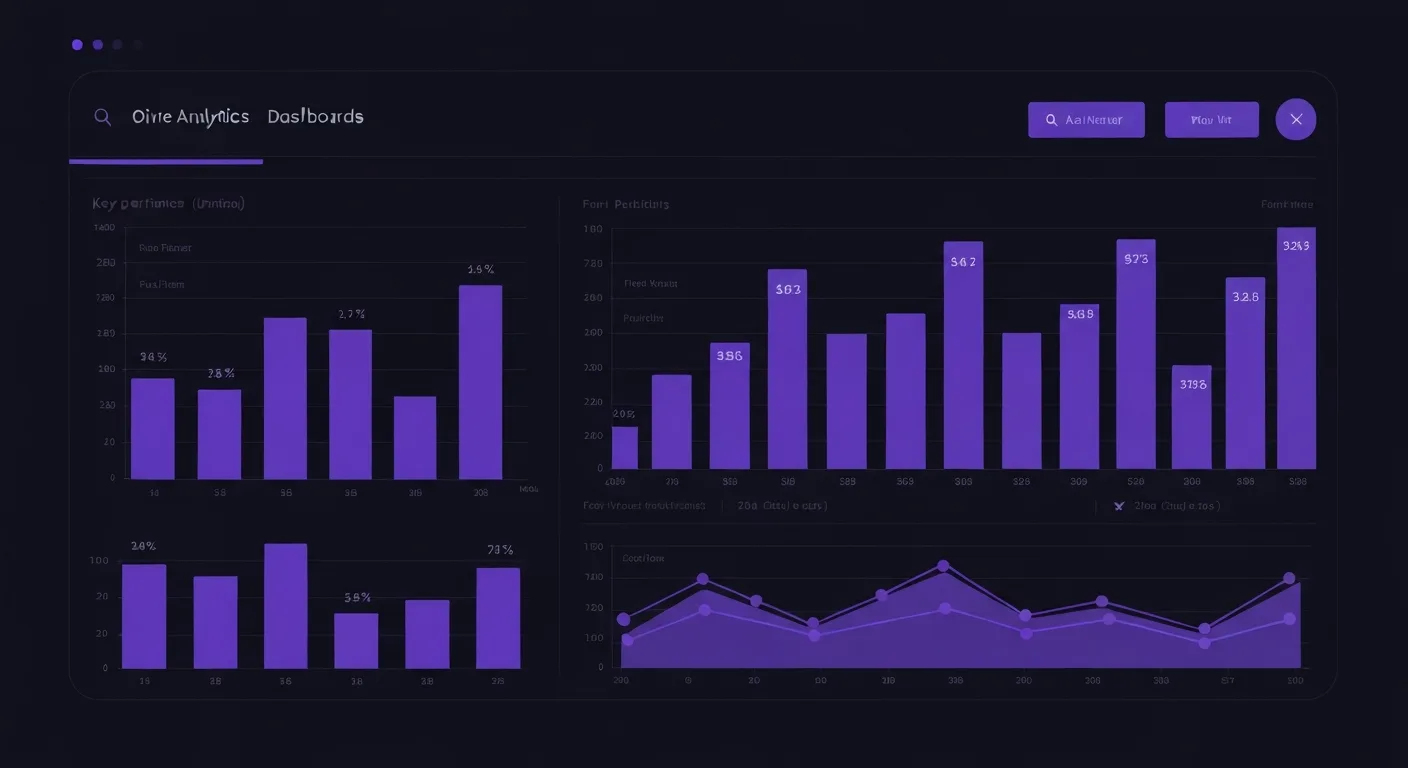Click the Fomt thae label at right
This screenshot has width=1408, height=768.
[x=1287, y=204]
